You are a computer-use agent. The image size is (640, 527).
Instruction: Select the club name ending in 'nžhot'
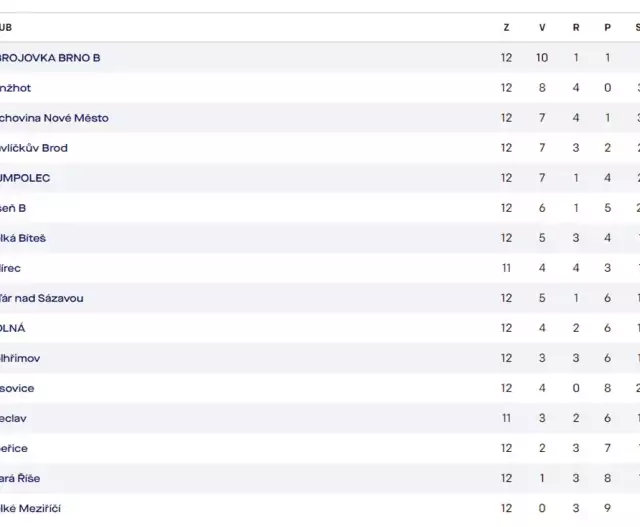coord(15,88)
